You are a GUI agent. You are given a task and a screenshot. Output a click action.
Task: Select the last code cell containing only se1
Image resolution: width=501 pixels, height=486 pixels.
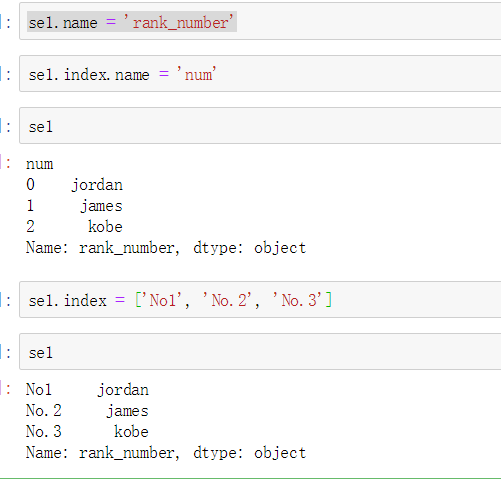pos(260,352)
